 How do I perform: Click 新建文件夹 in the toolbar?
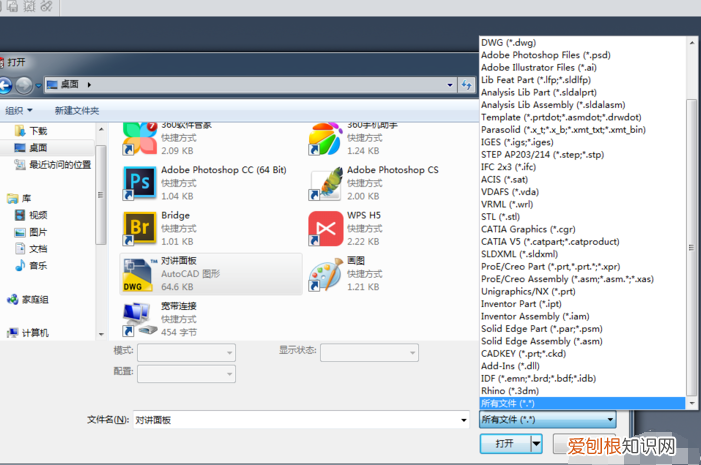click(78, 110)
